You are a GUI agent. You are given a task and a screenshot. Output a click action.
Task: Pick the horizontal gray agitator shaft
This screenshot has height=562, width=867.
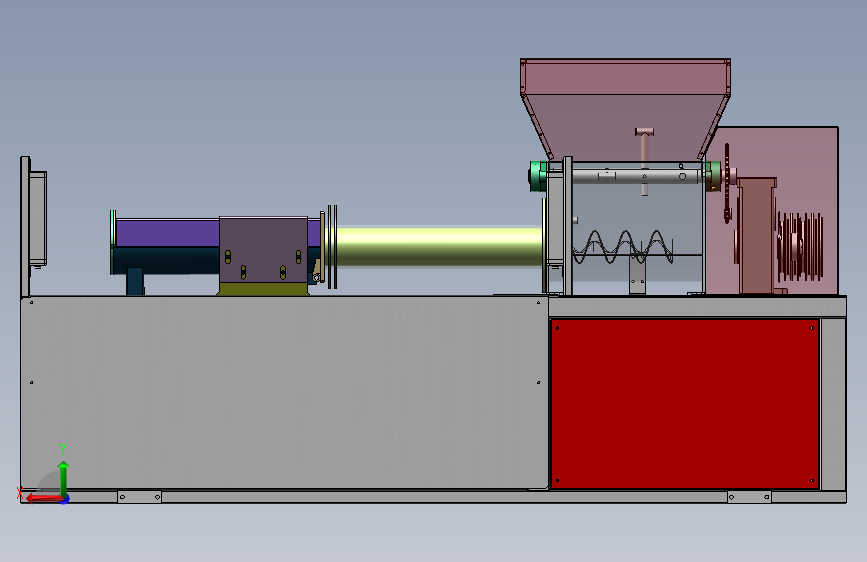click(x=637, y=176)
